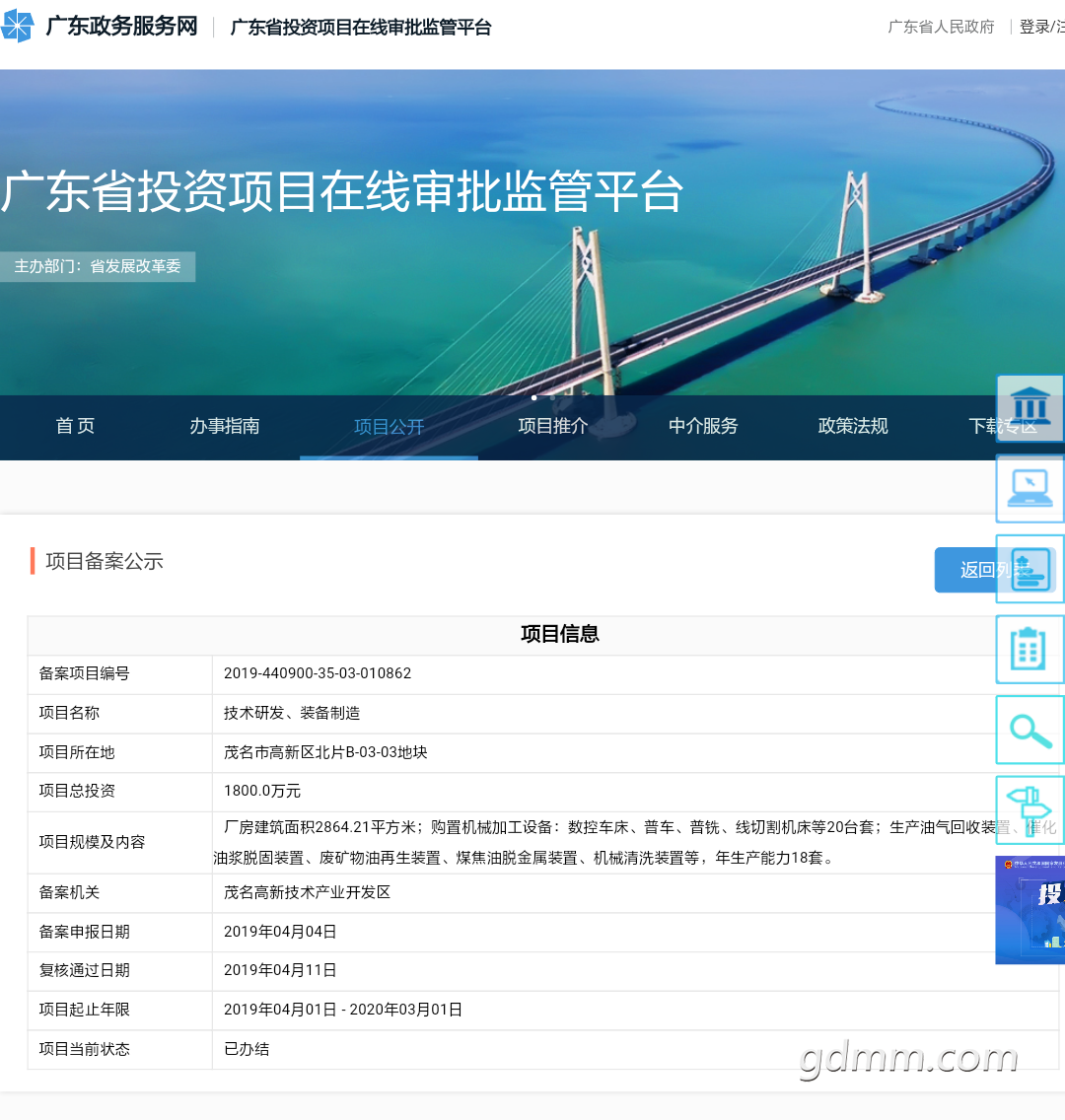Open 政策法规 navigation item
The height and width of the screenshot is (1120, 1065).
pyautogui.click(x=853, y=427)
